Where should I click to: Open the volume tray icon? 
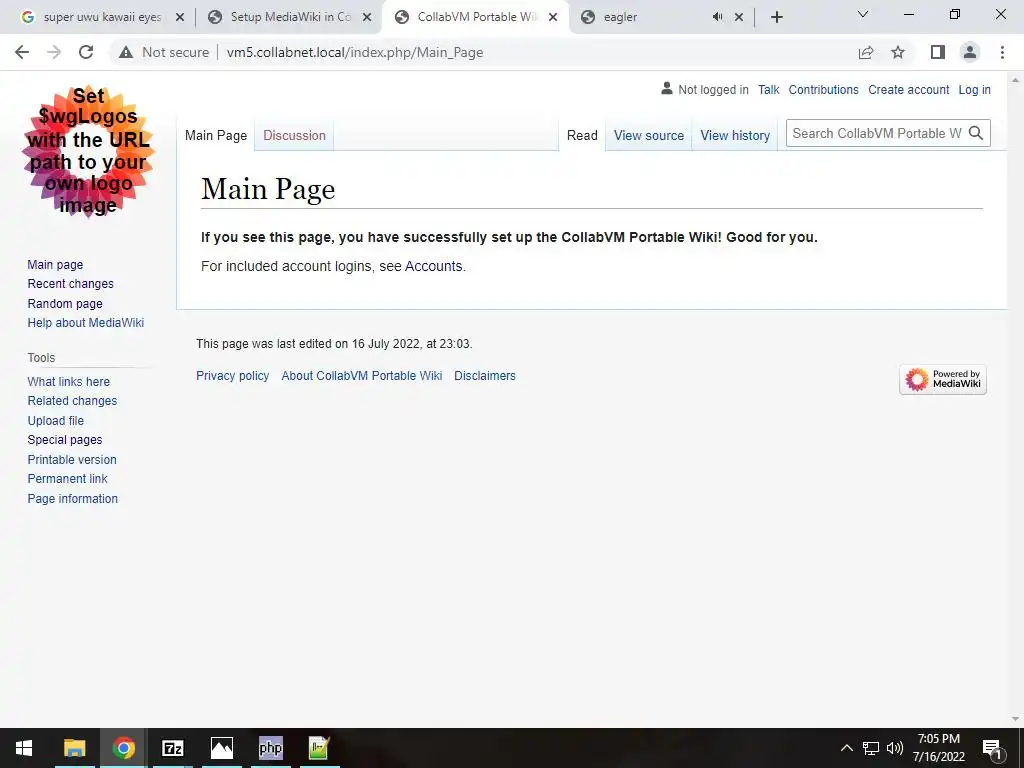click(895, 748)
